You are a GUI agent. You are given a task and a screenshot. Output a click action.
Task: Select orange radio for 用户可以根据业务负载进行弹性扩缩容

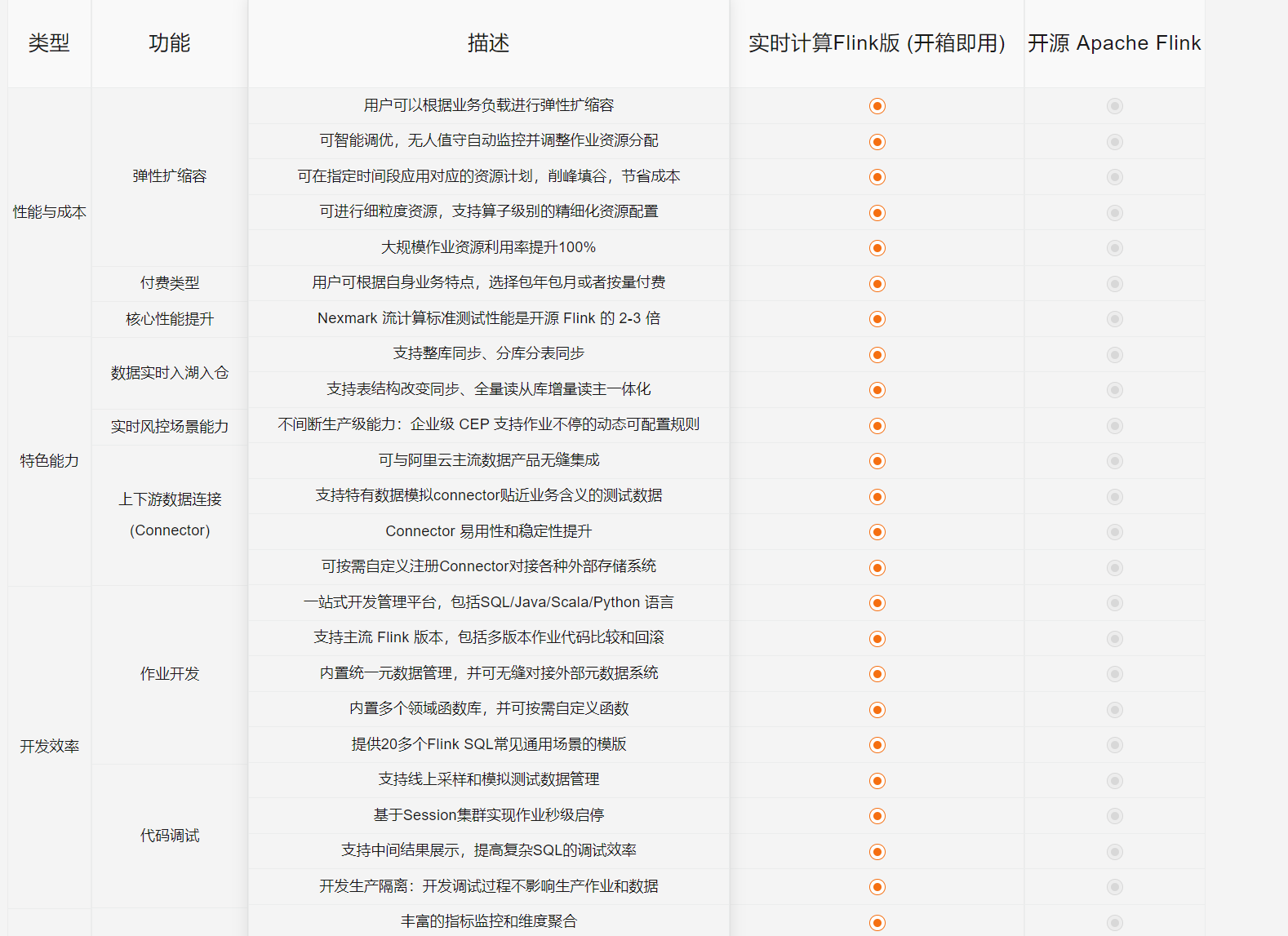(x=877, y=106)
